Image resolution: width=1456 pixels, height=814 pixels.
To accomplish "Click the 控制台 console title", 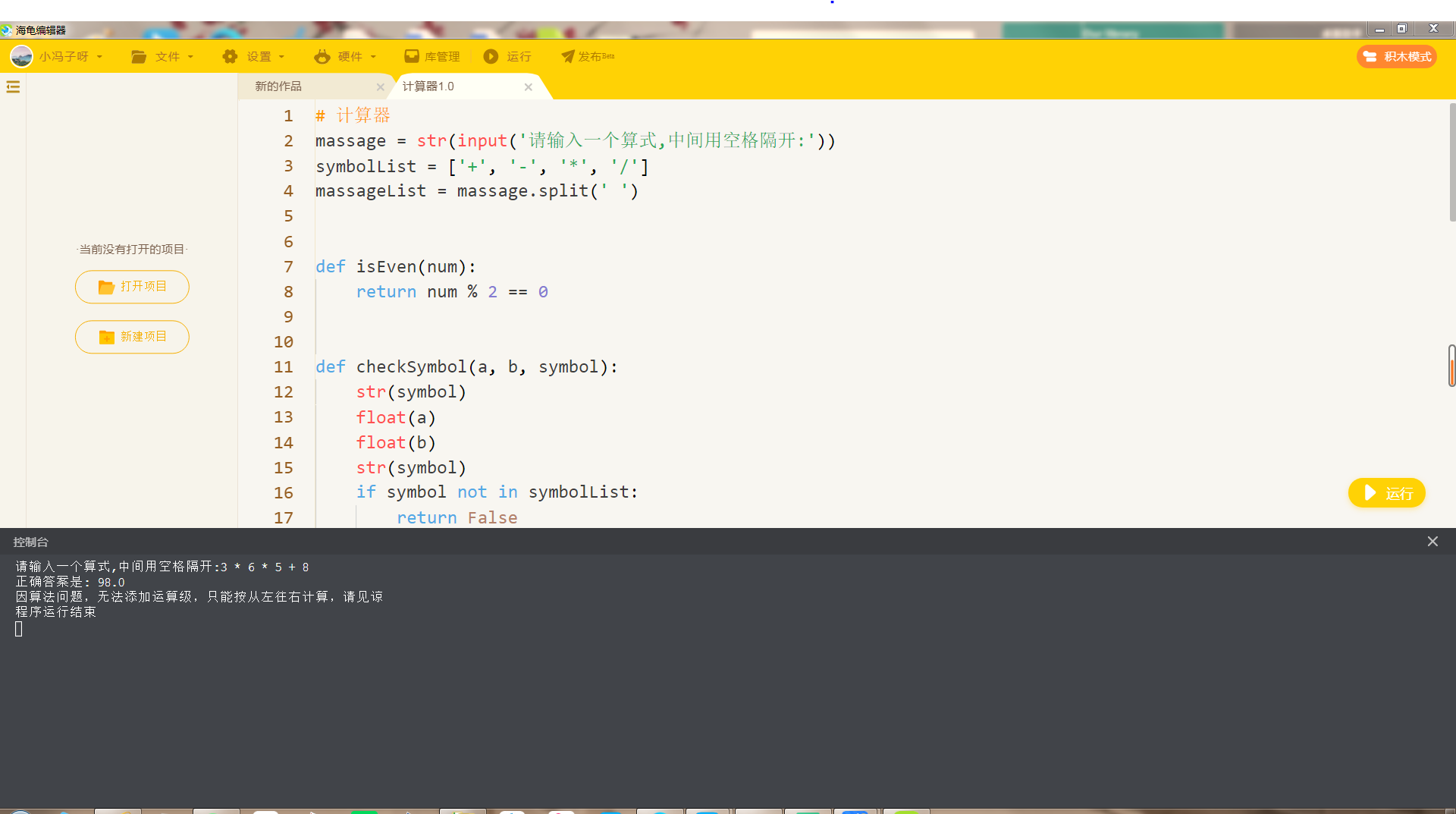I will click(30, 542).
